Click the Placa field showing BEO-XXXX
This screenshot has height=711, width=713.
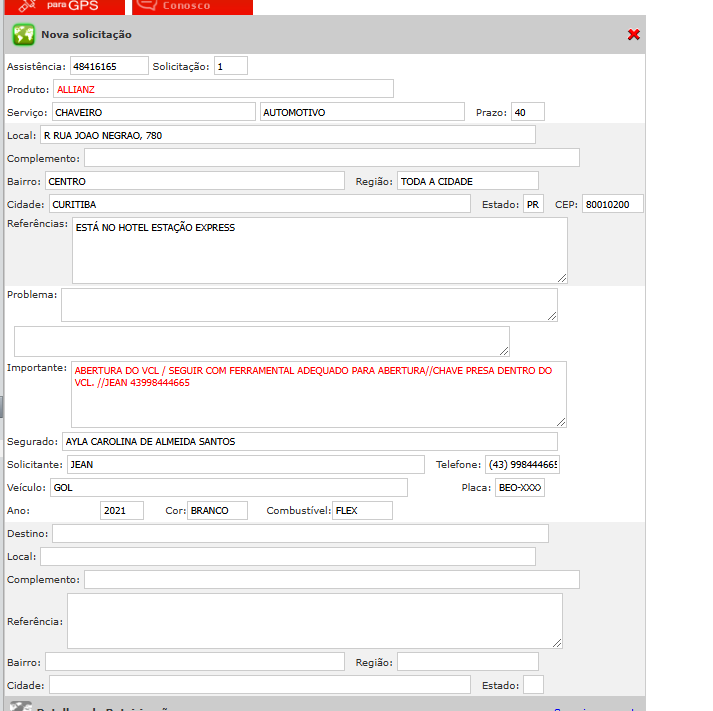click(x=519, y=487)
